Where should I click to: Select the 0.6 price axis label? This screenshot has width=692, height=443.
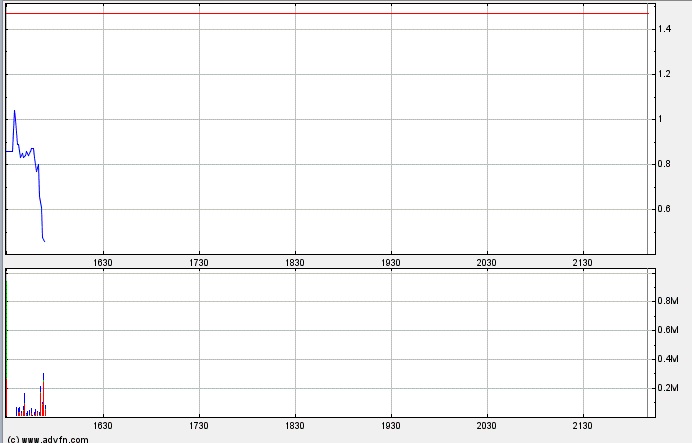pos(664,210)
